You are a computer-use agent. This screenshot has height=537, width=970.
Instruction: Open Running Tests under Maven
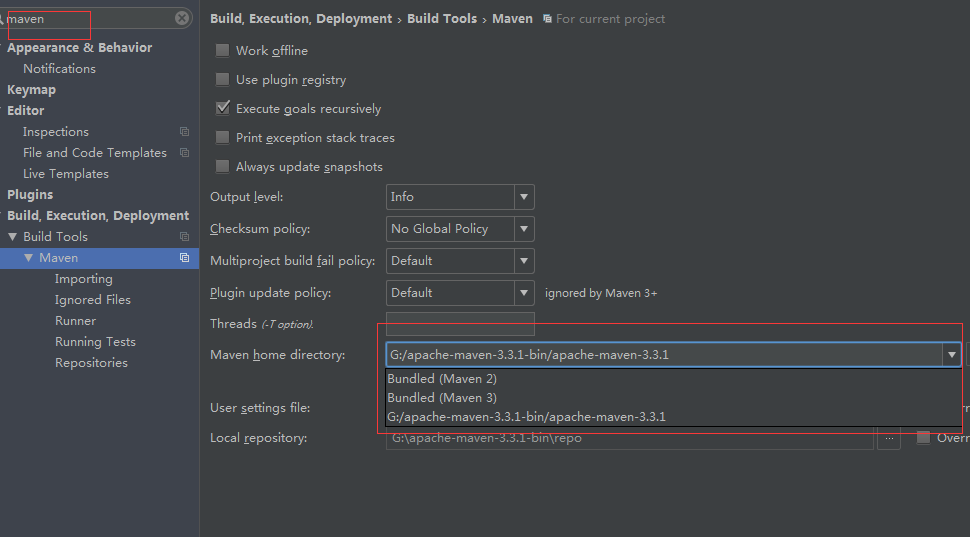coord(95,342)
